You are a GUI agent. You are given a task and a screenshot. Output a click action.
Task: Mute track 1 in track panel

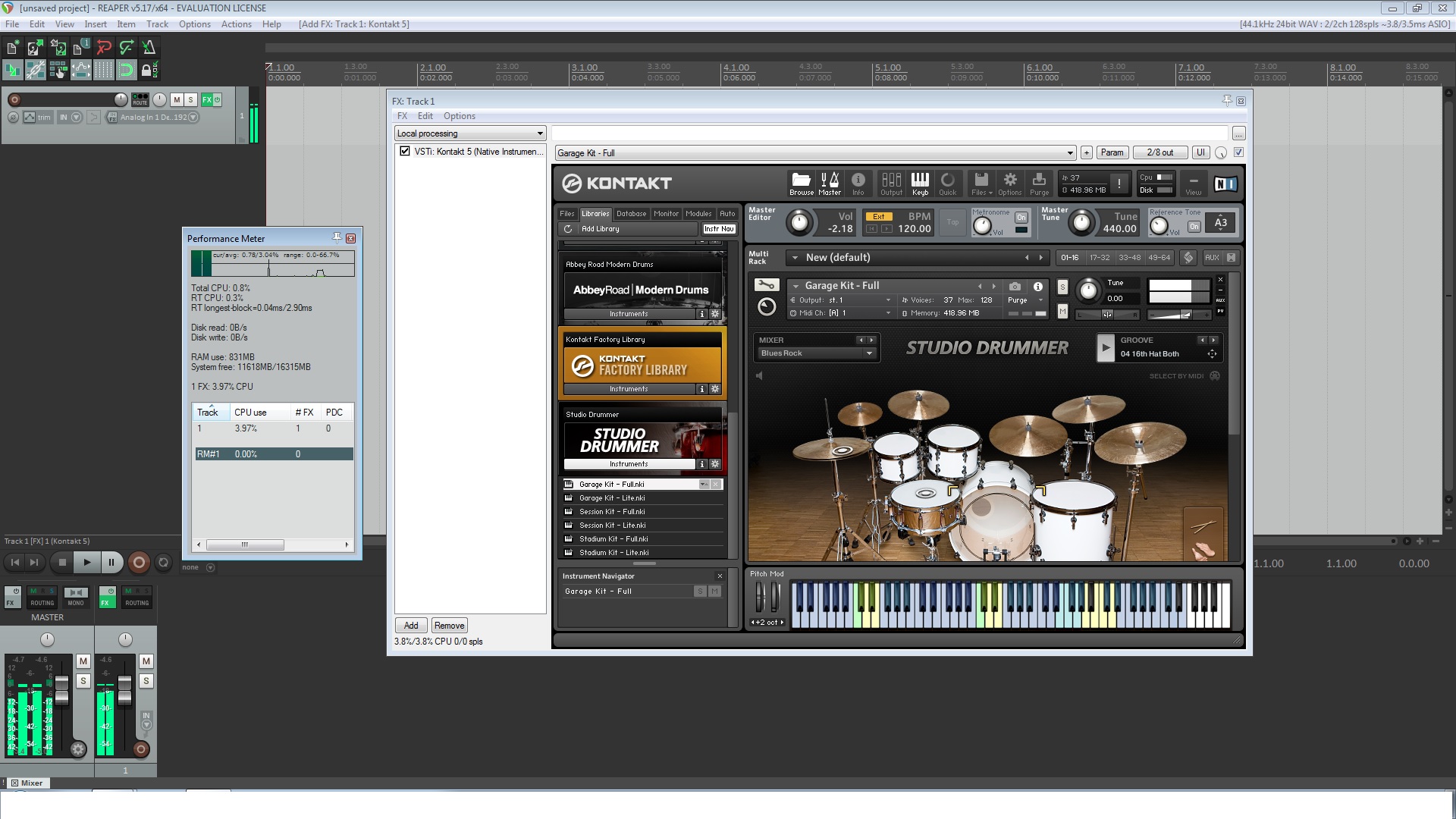tap(177, 99)
